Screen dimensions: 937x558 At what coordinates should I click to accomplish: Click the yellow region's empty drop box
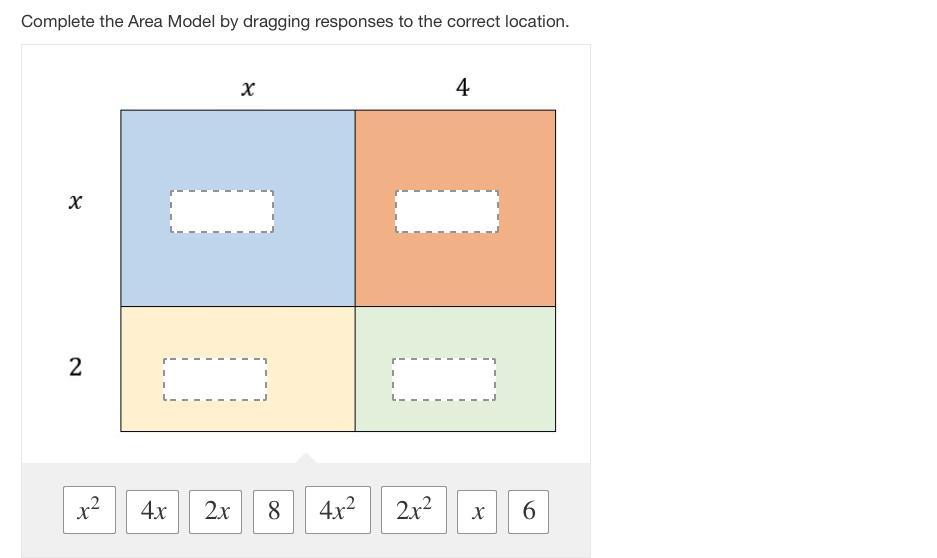(215, 380)
